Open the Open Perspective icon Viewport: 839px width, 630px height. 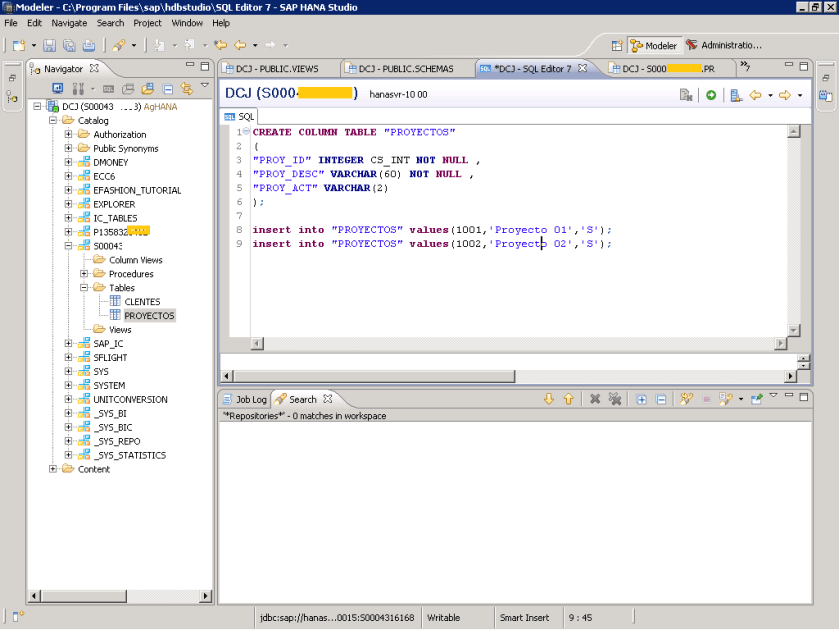[x=617, y=45]
